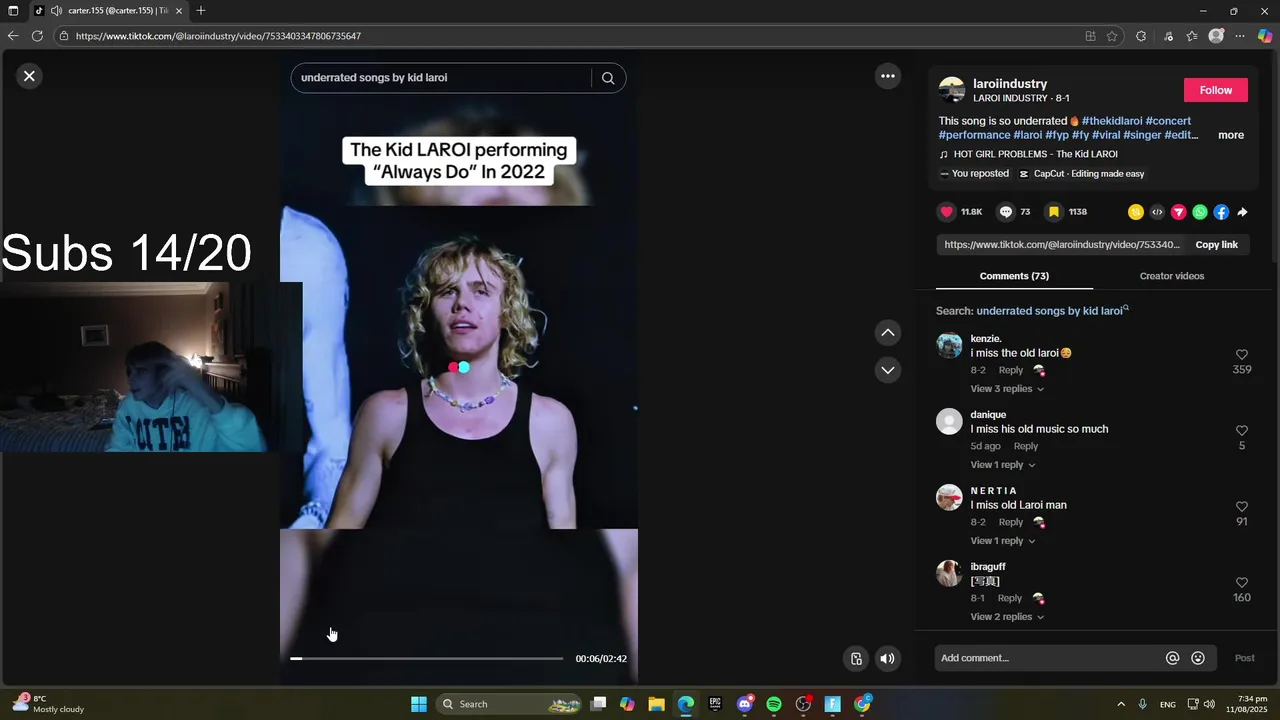The width and height of the screenshot is (1280, 720).
Task: Like kenzie's comment heart
Action: pyautogui.click(x=1242, y=355)
